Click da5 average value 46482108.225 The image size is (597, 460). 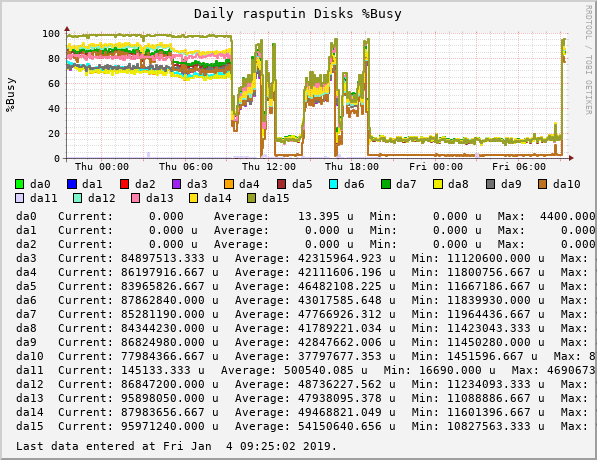[x=340, y=286]
